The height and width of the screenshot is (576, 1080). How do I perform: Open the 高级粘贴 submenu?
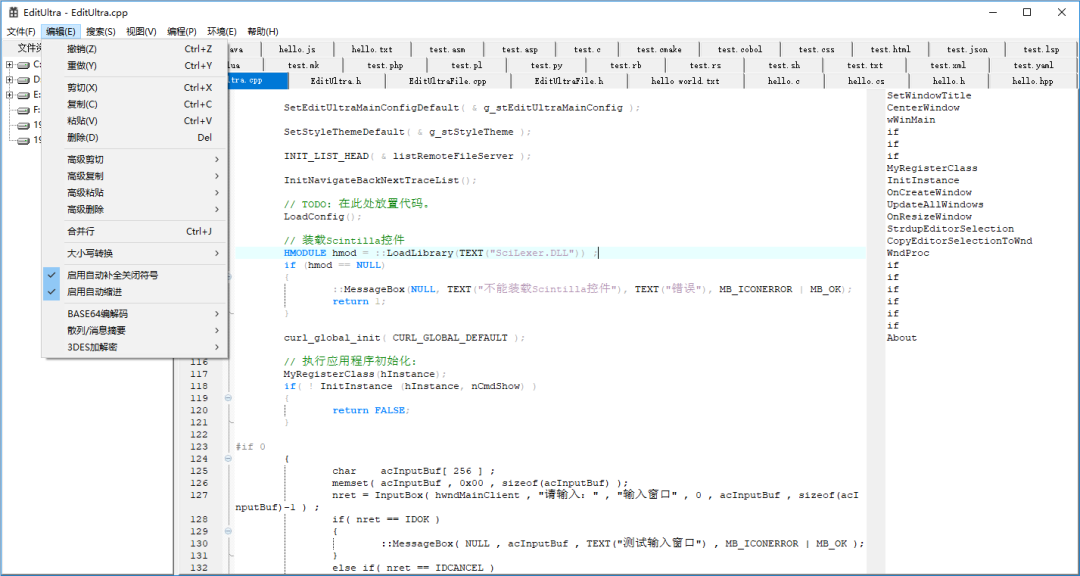[x=134, y=192]
